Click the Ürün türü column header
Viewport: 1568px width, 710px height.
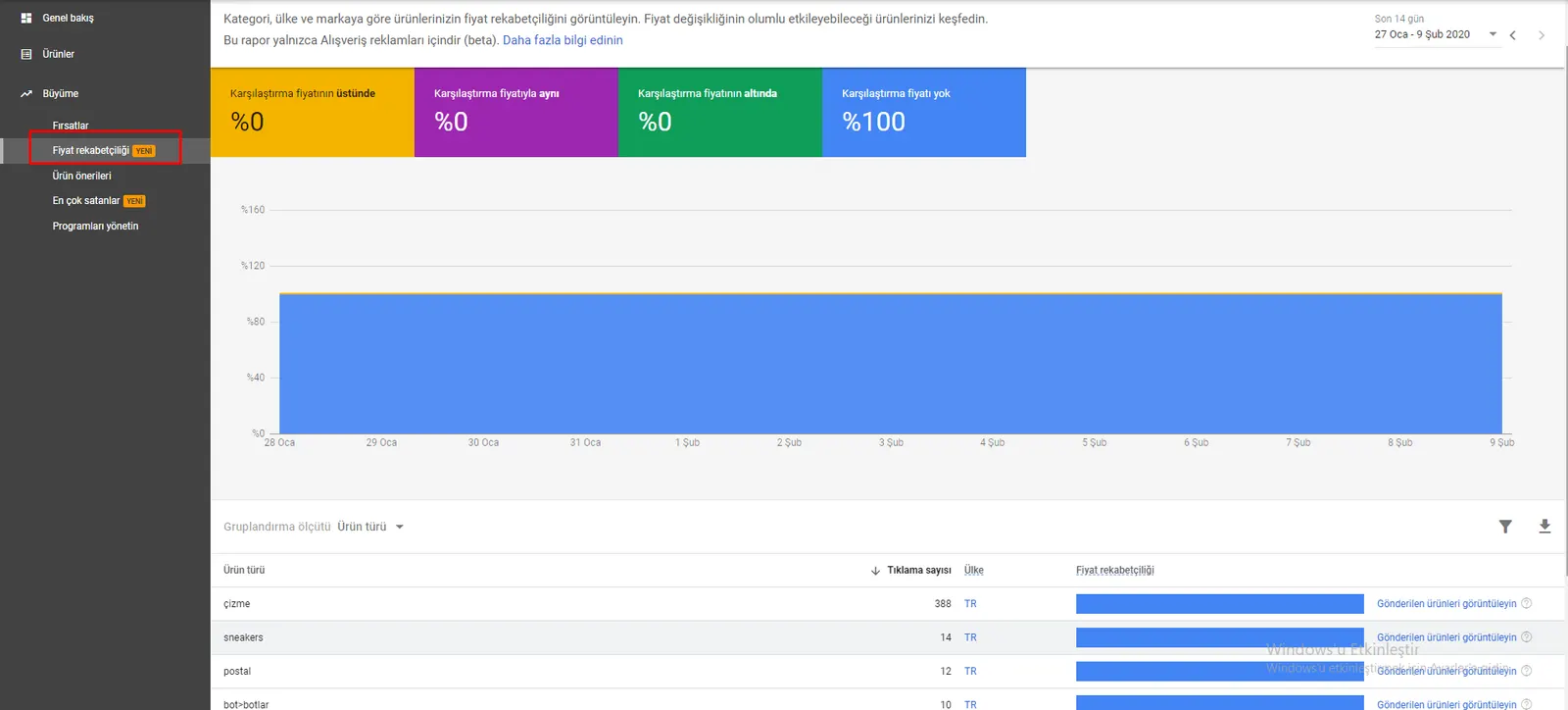(244, 570)
